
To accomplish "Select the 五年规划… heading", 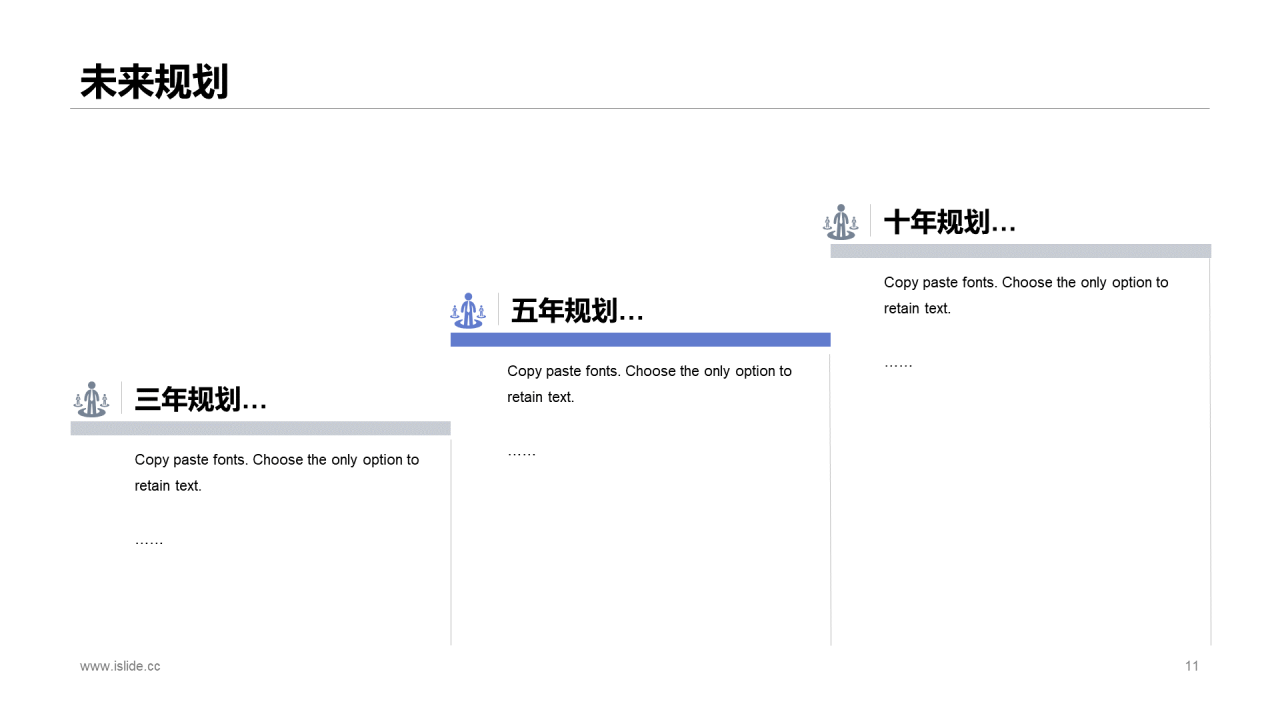I will (x=577, y=311).
